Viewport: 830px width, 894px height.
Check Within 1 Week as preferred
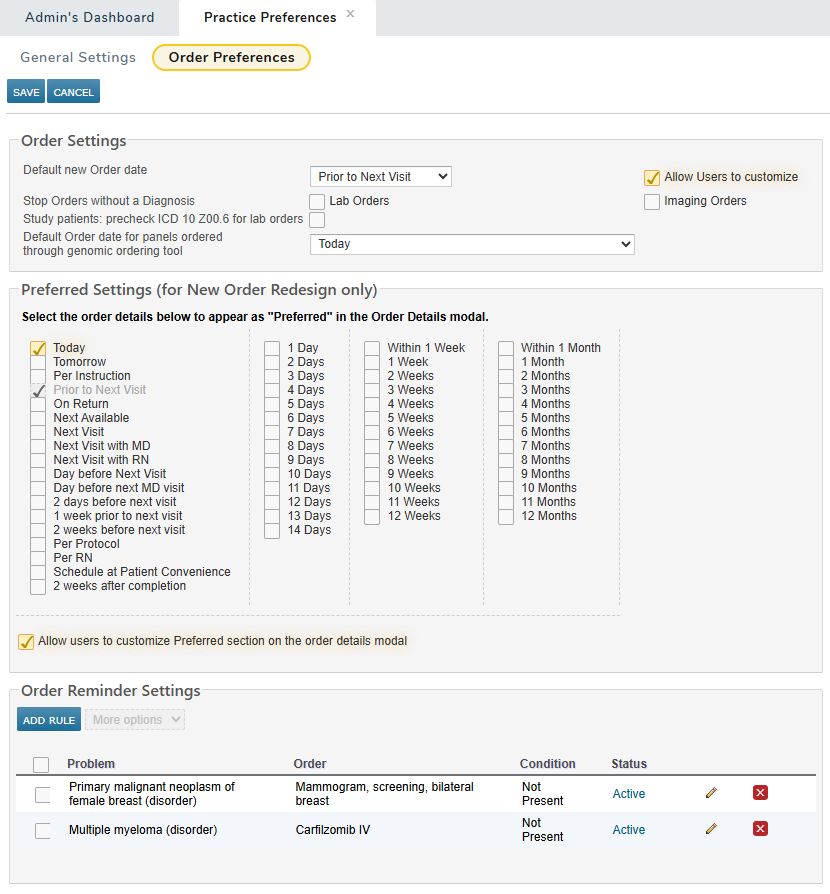tap(371, 347)
